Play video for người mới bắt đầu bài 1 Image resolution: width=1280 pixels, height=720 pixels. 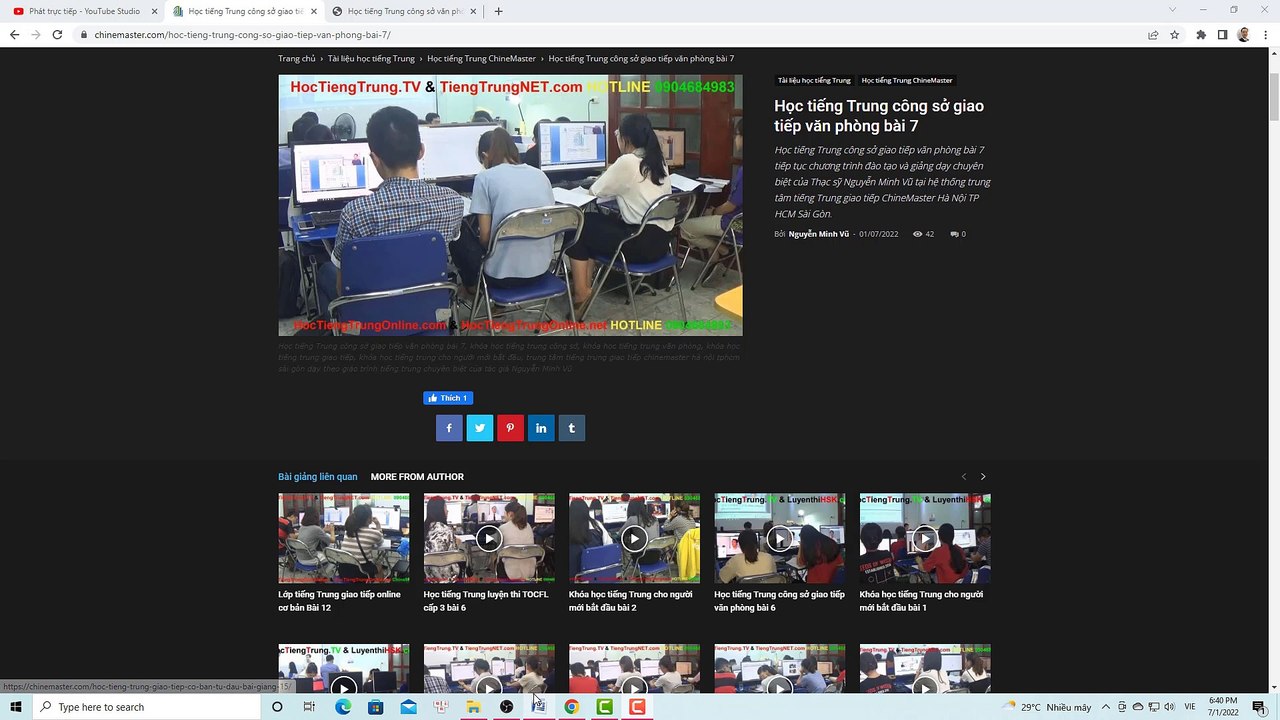(x=925, y=539)
